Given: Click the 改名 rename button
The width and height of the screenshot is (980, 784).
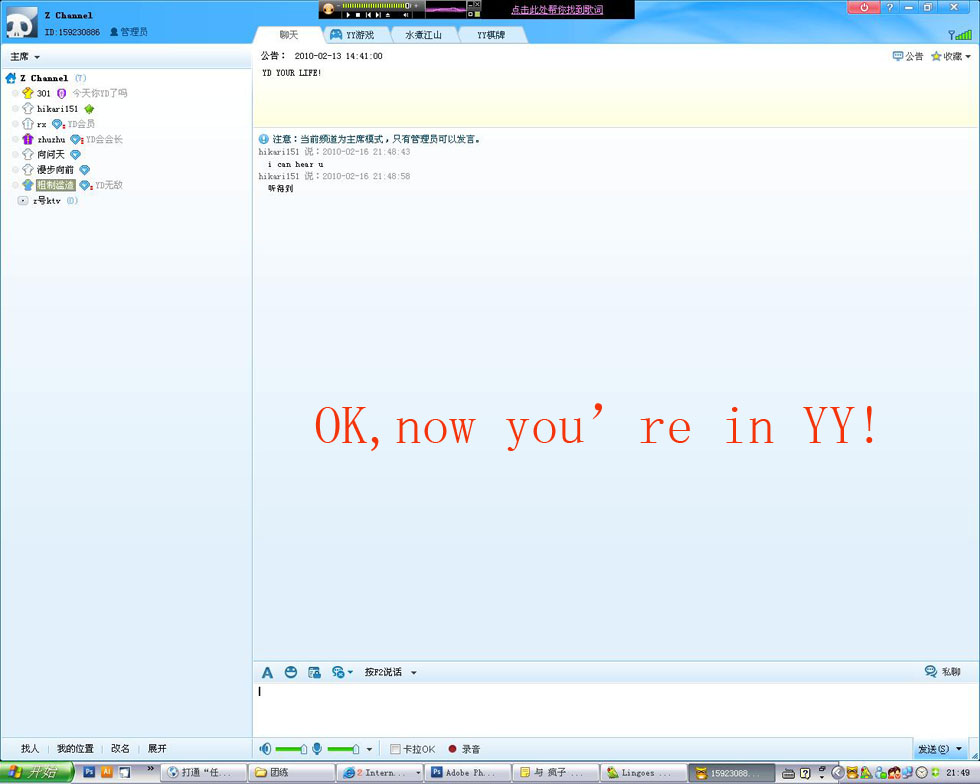Looking at the screenshot, I should tap(120, 748).
